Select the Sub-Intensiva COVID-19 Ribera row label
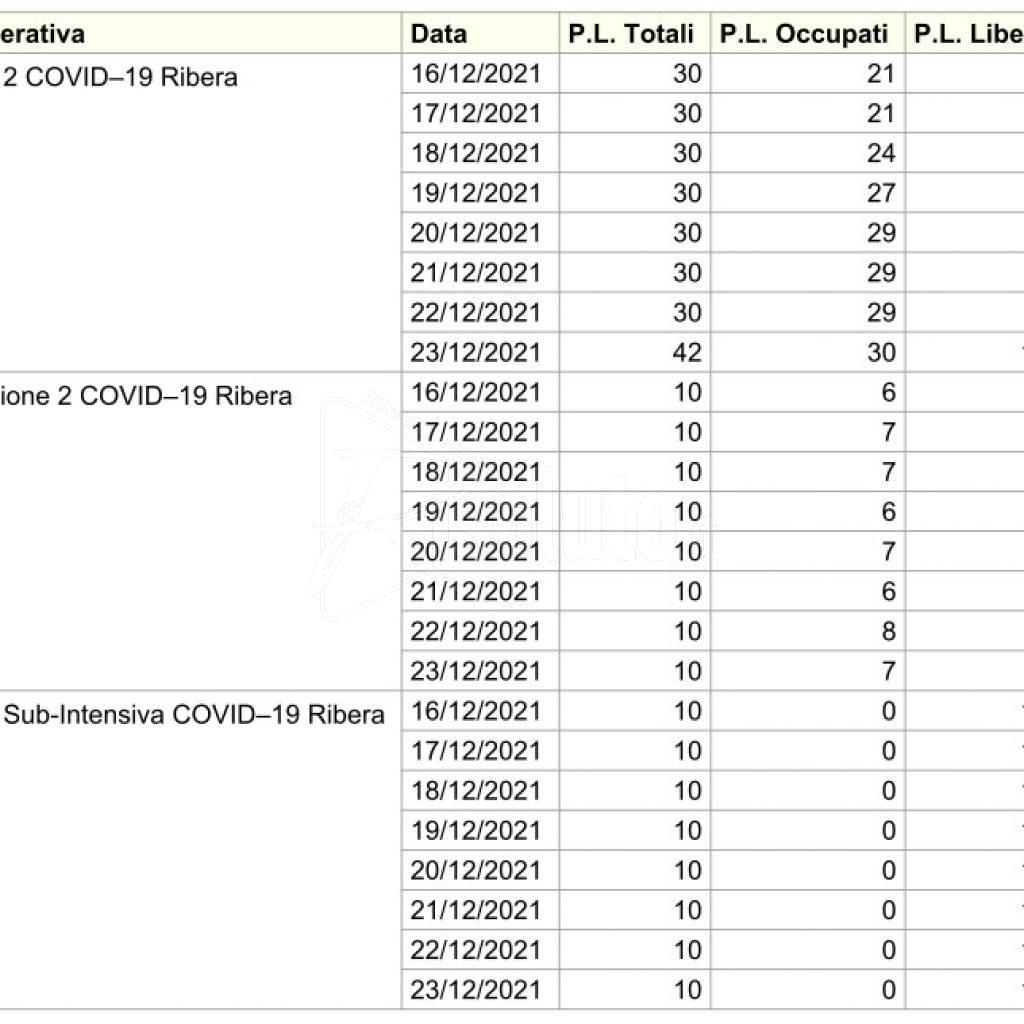The width and height of the screenshot is (1024, 1024). coord(196,715)
